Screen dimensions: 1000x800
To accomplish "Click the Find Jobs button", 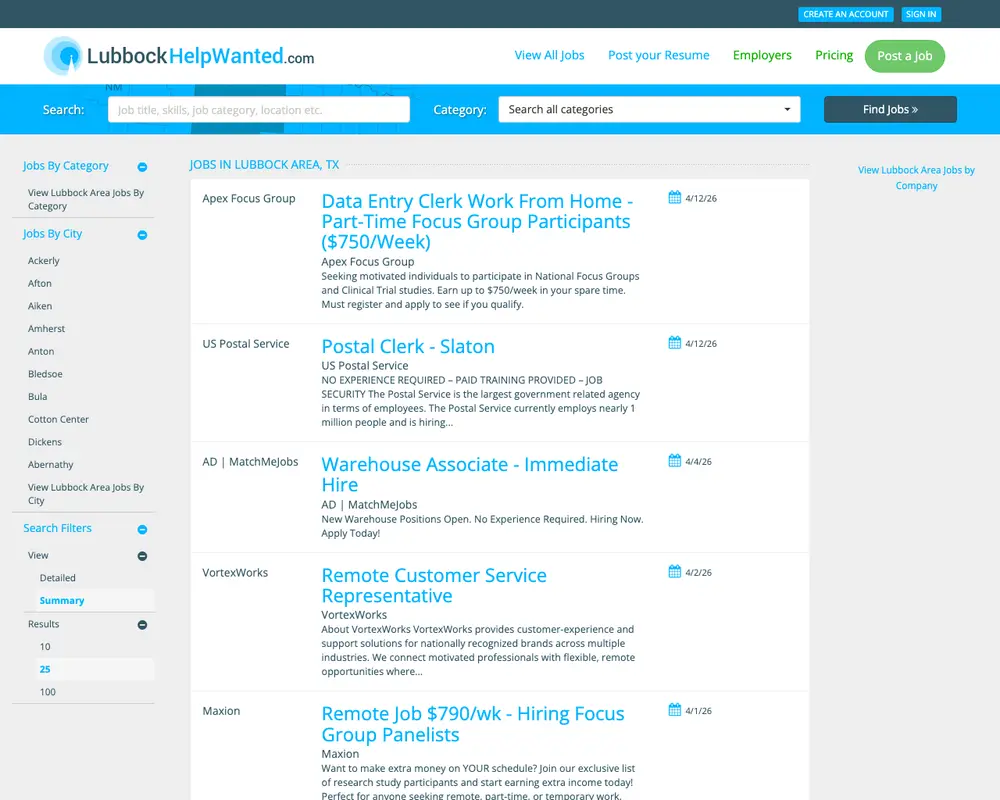I will tap(890, 109).
